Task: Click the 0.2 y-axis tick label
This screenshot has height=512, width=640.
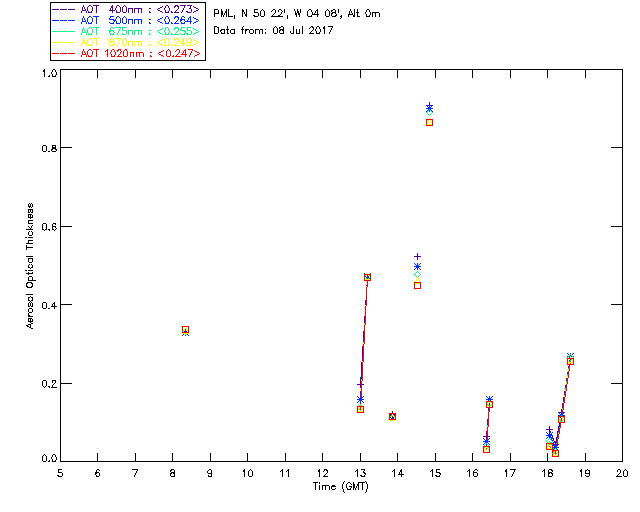Action: [49, 384]
